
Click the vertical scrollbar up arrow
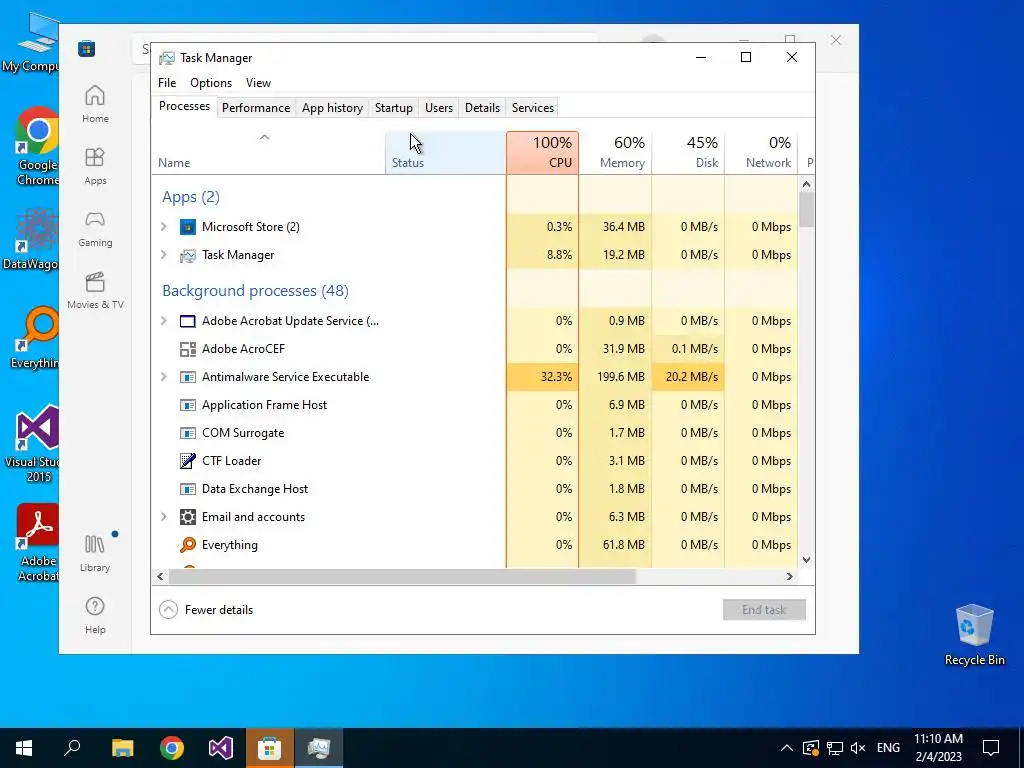[x=807, y=185]
